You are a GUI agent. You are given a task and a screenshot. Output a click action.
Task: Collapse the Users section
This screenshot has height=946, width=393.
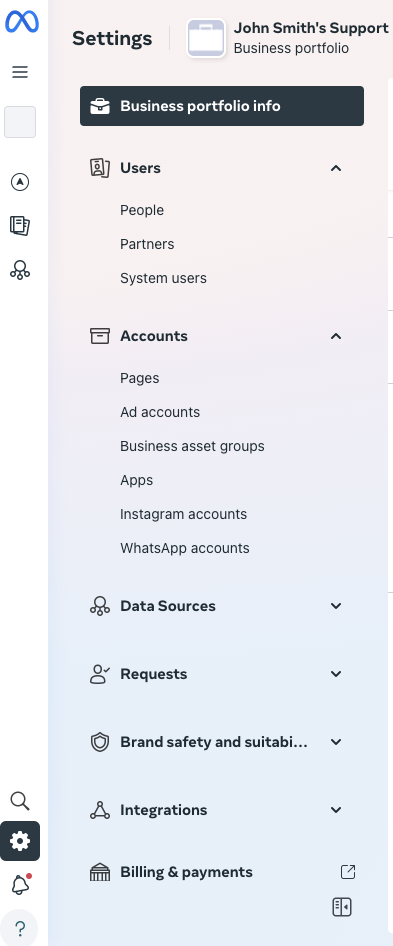click(336, 168)
